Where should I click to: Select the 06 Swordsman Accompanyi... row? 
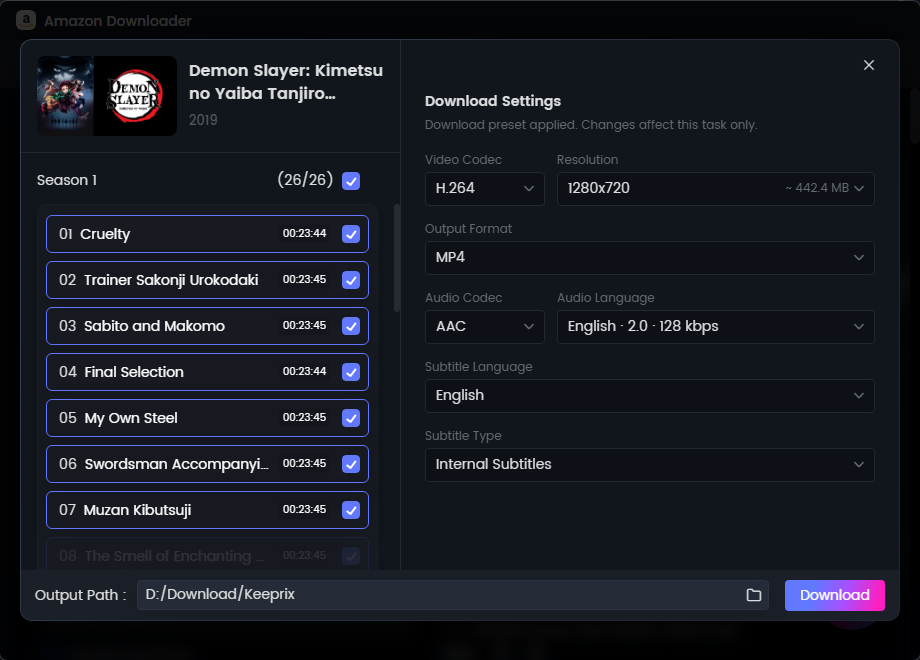coord(207,464)
